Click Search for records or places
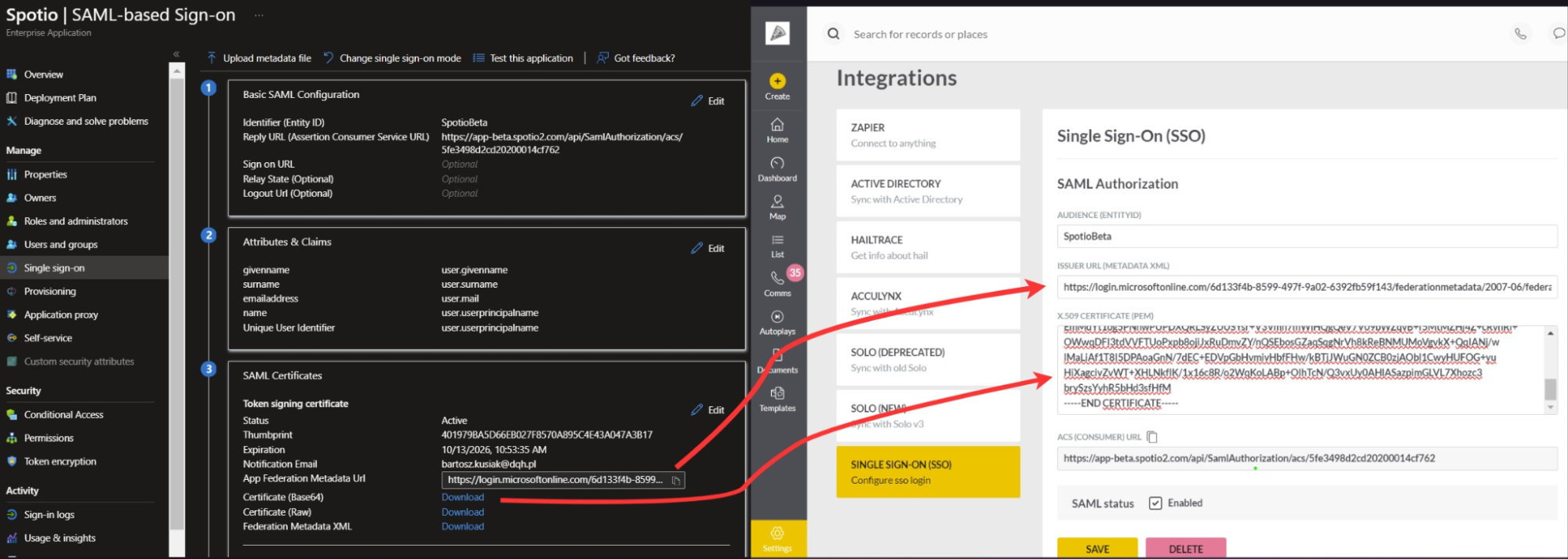This screenshot has width=1568, height=559. 920,34
